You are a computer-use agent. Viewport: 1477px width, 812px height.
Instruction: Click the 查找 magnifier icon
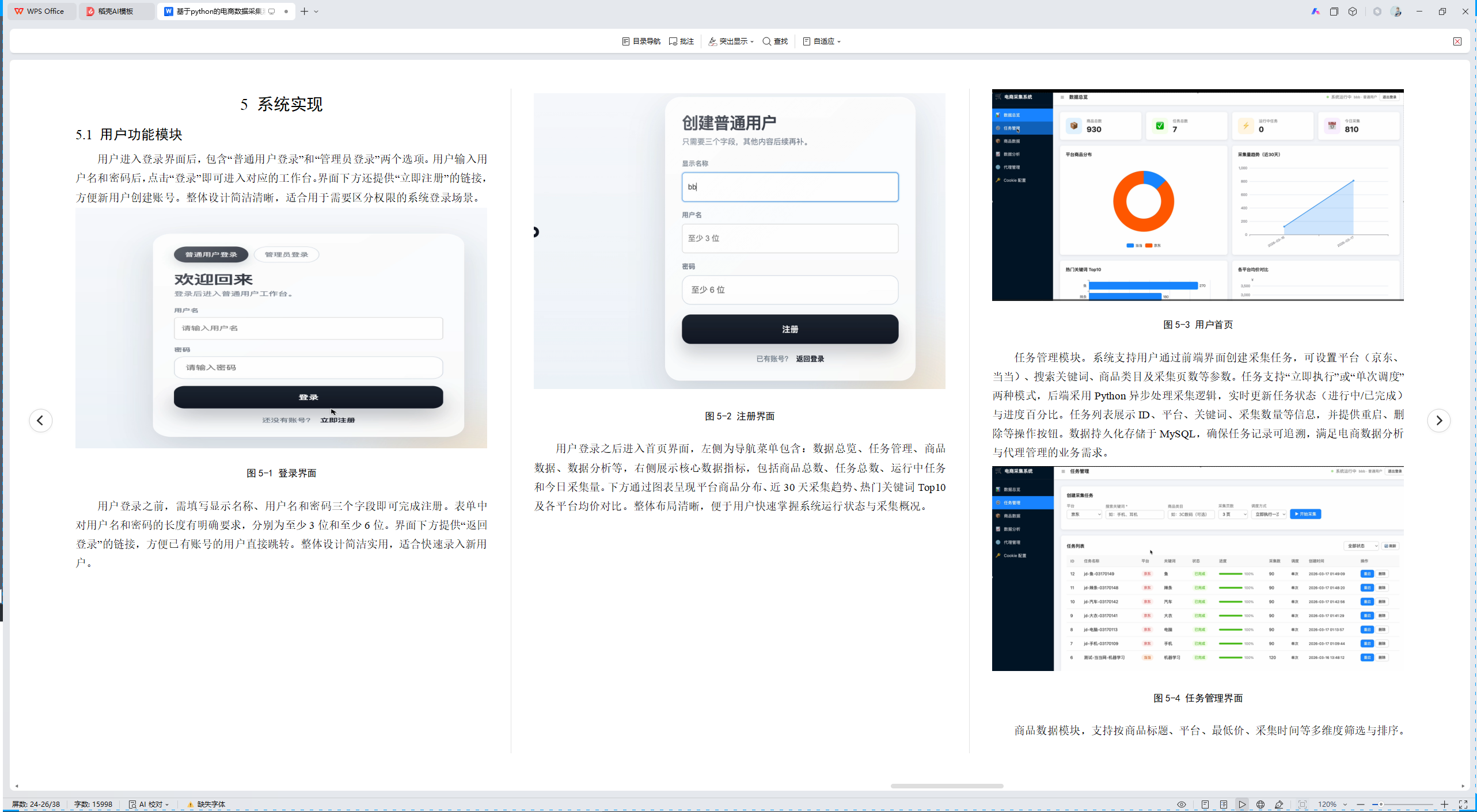[x=766, y=41]
